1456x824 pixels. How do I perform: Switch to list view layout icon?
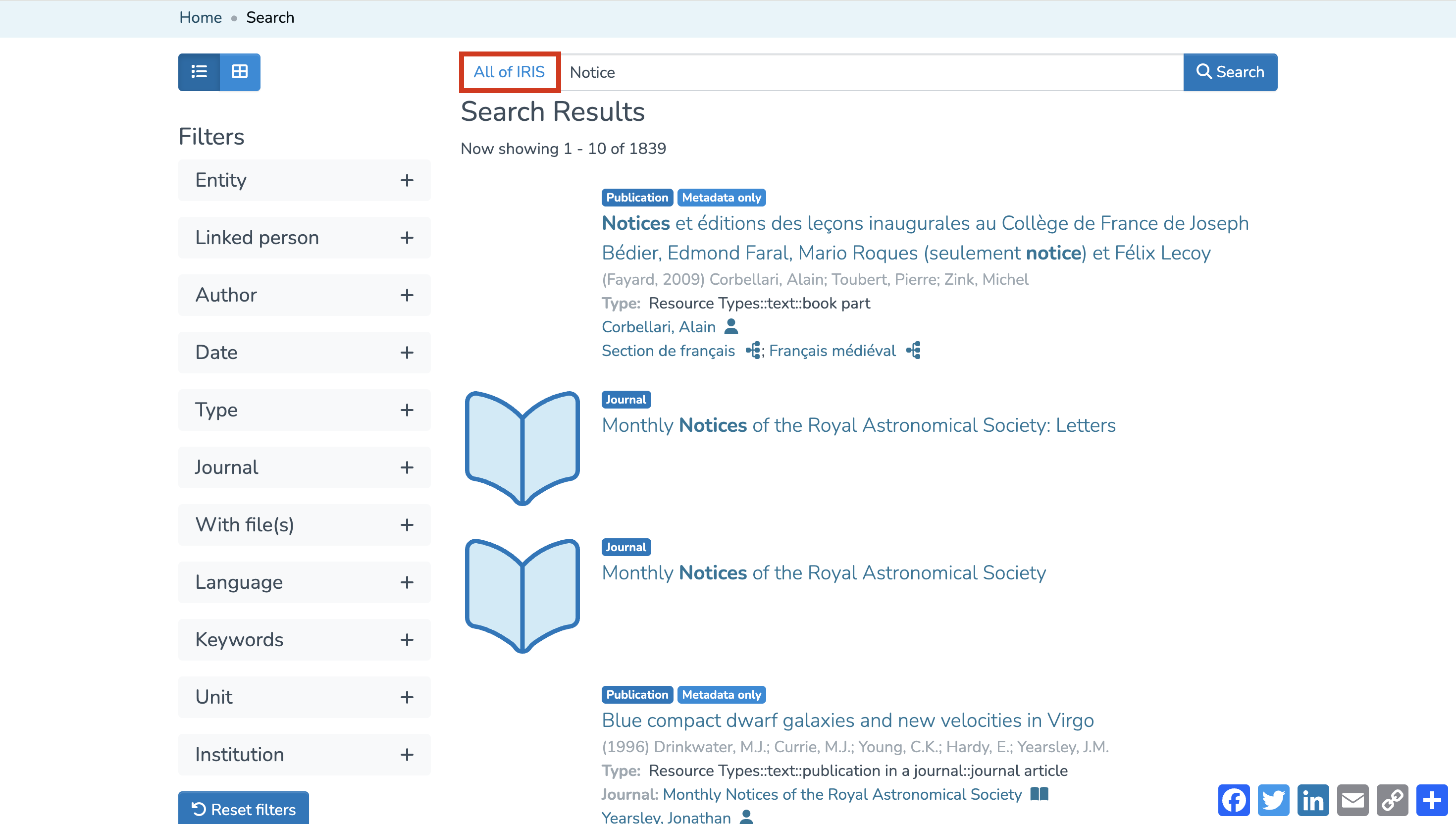(x=199, y=72)
